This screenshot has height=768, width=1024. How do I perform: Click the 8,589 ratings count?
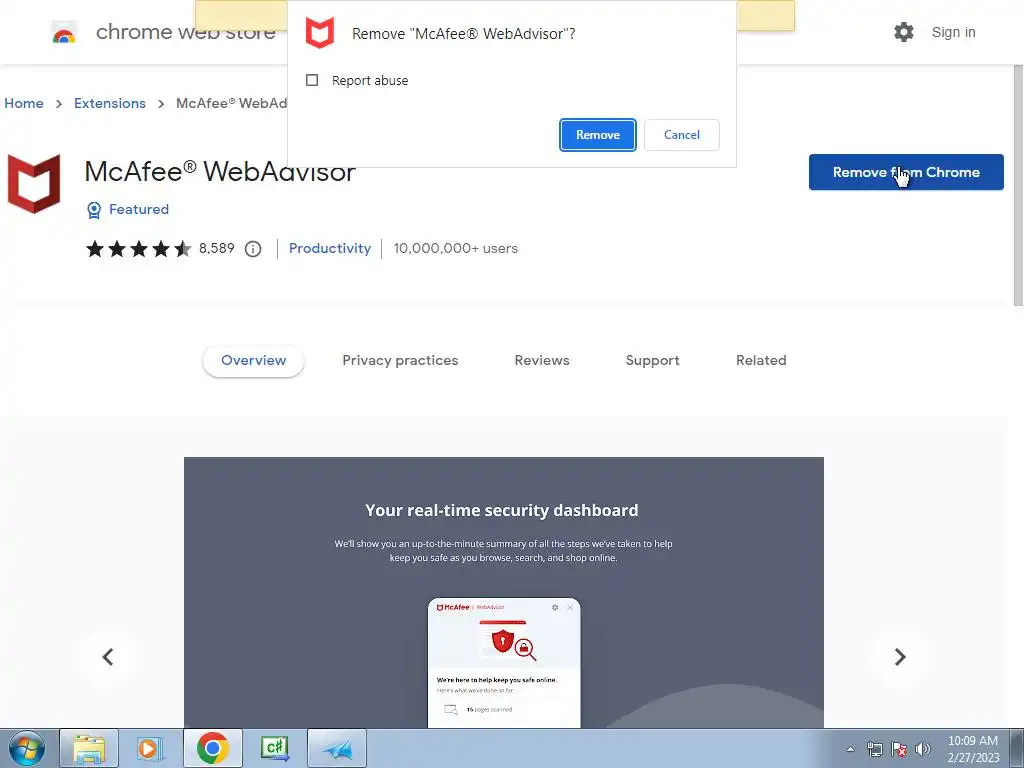coord(217,249)
